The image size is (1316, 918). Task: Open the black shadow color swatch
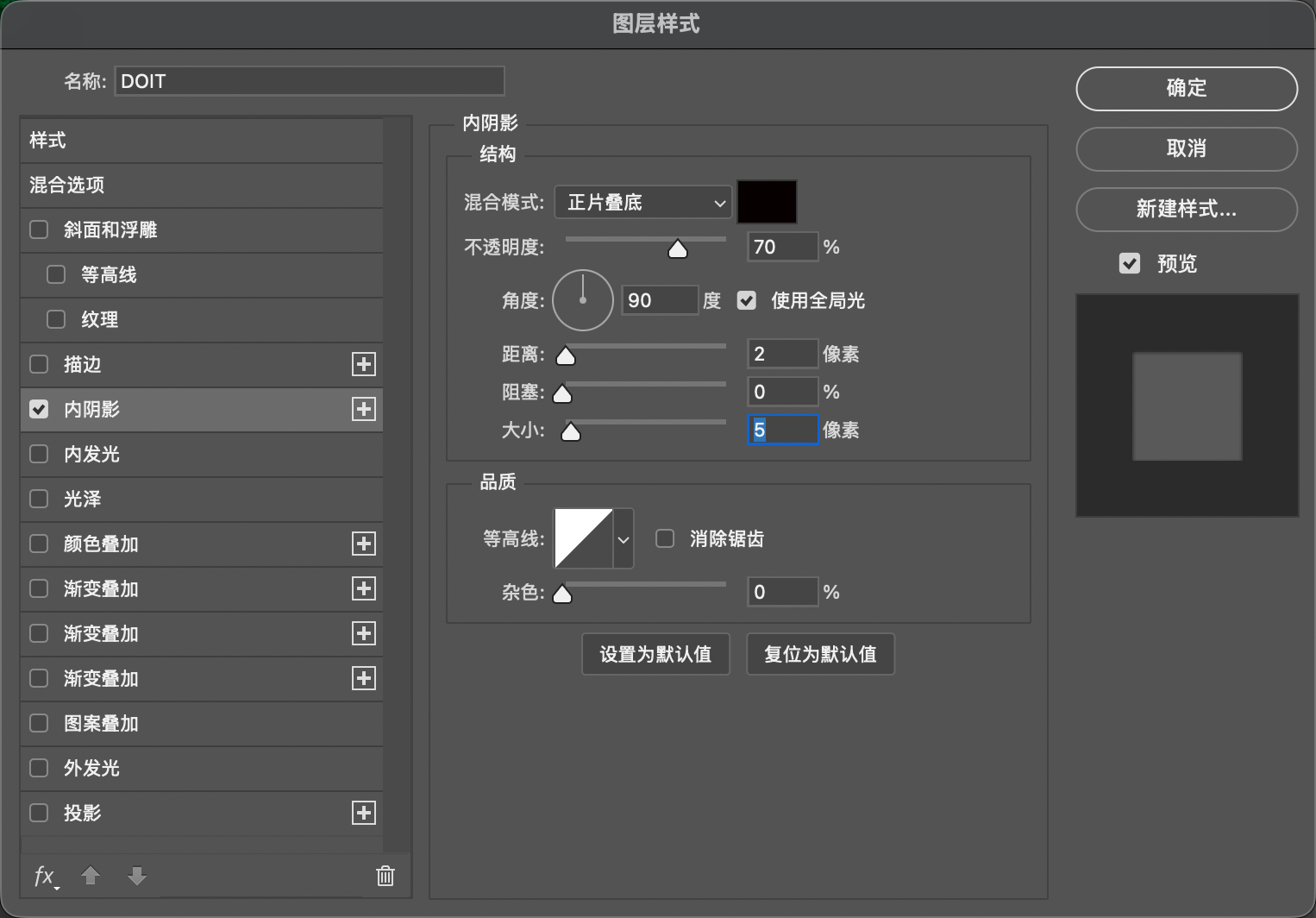point(767,202)
